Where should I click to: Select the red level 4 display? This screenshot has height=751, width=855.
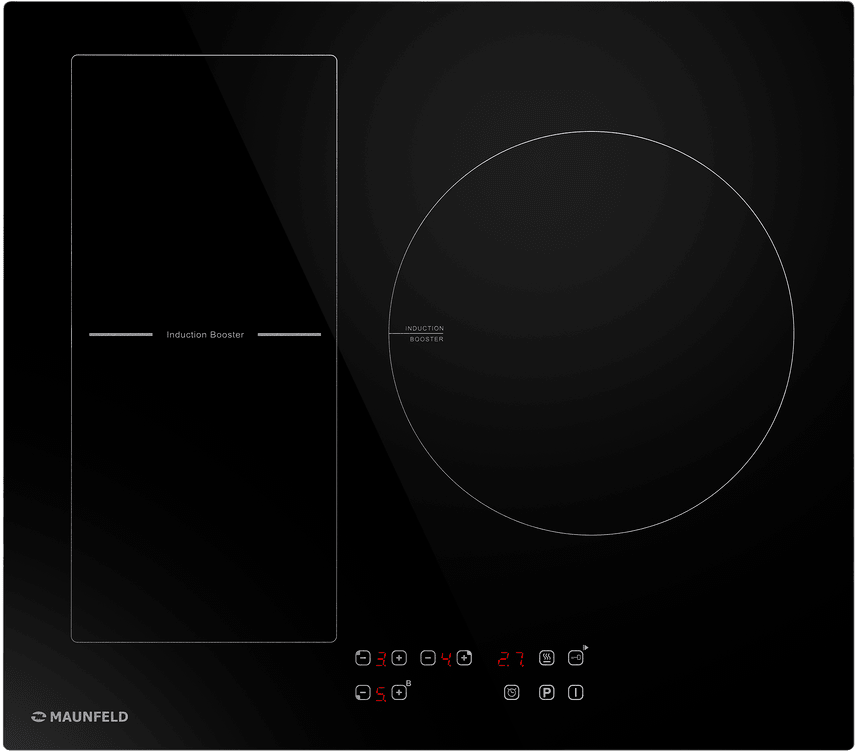click(x=446, y=658)
